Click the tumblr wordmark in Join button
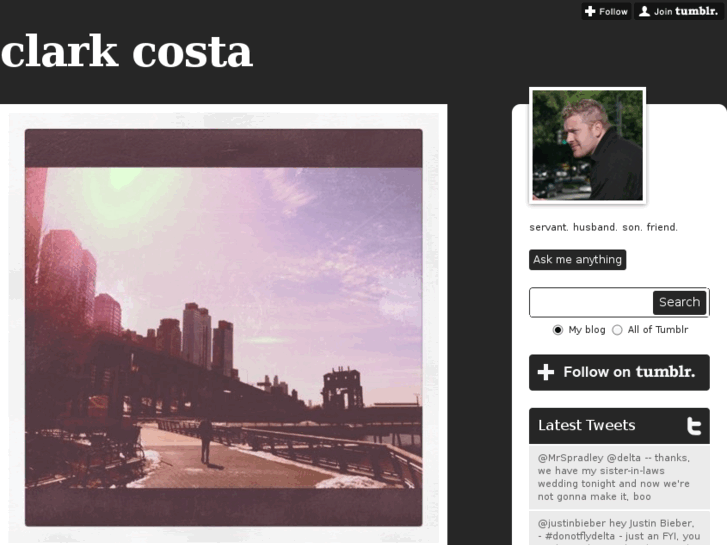 [x=696, y=11]
